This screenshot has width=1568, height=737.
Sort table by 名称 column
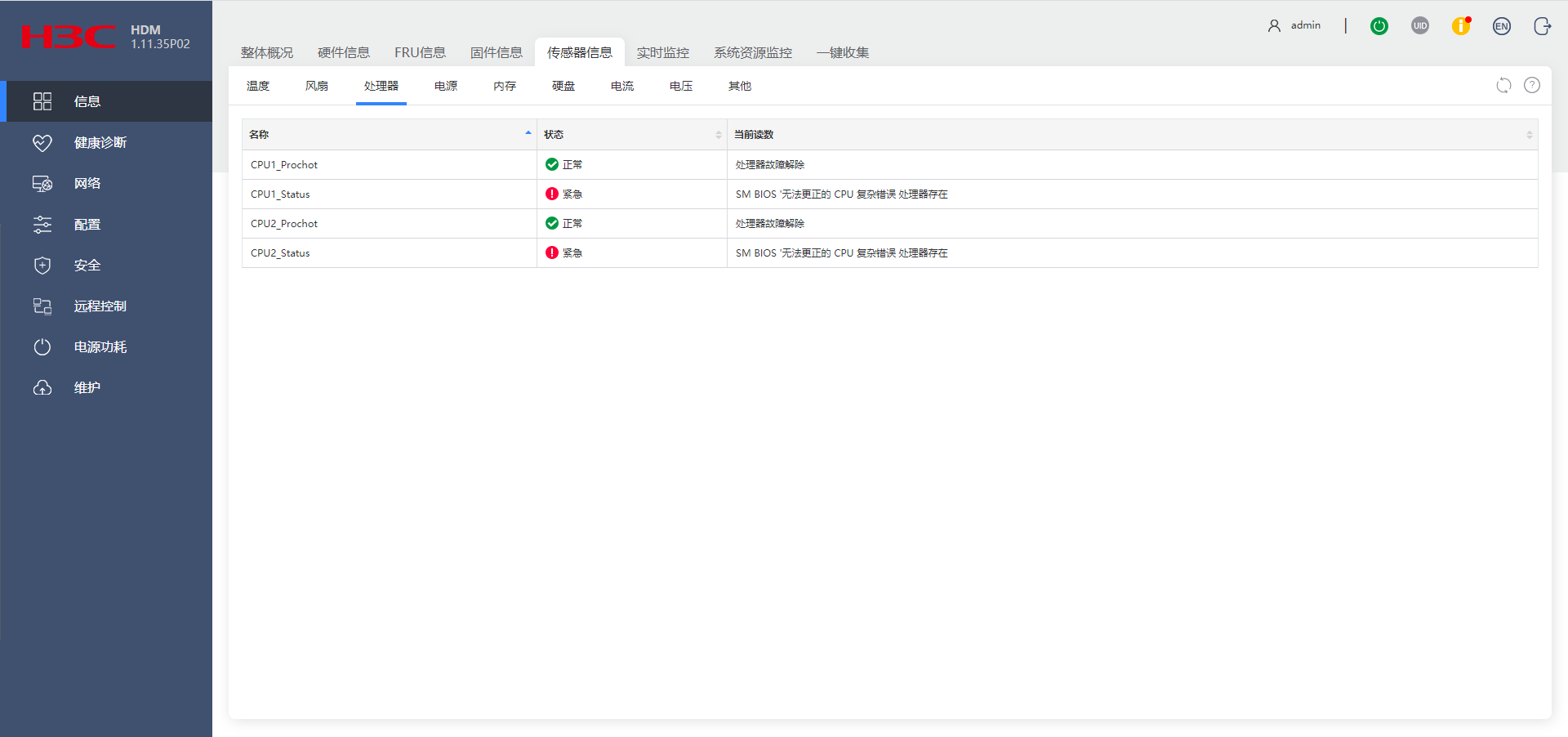(x=390, y=134)
